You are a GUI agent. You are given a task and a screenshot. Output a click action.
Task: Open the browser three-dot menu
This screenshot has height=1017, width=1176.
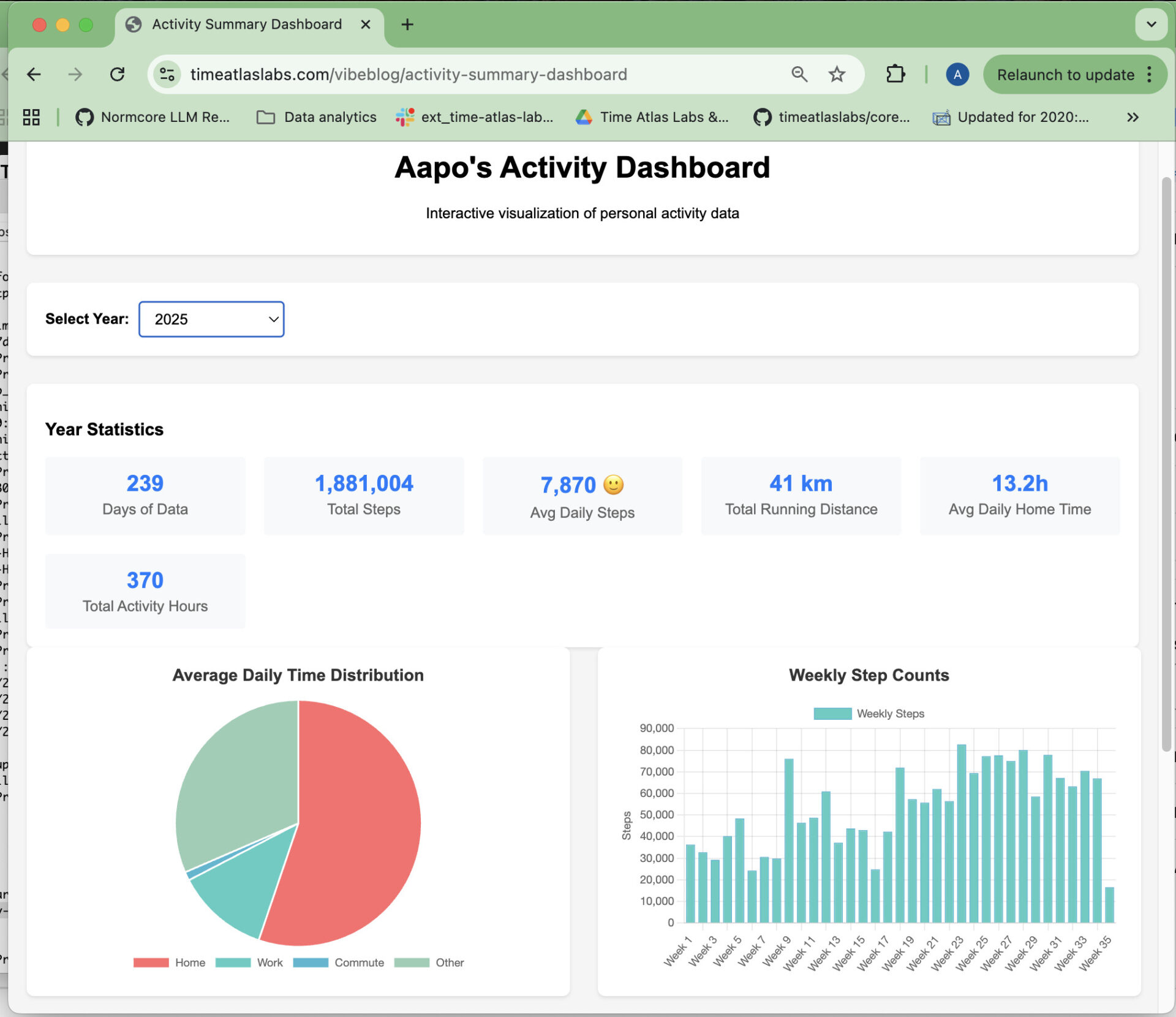pyautogui.click(x=1150, y=74)
